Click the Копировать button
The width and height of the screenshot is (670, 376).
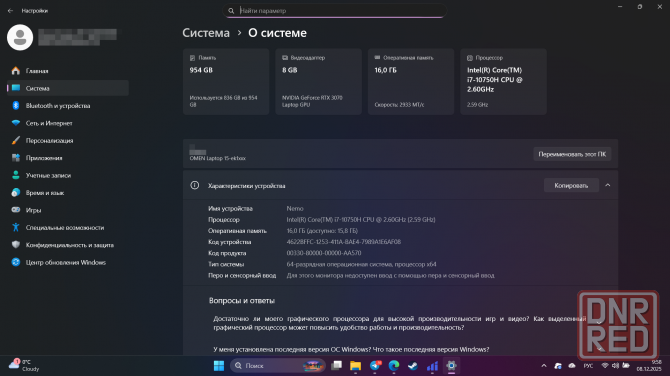[x=571, y=185]
